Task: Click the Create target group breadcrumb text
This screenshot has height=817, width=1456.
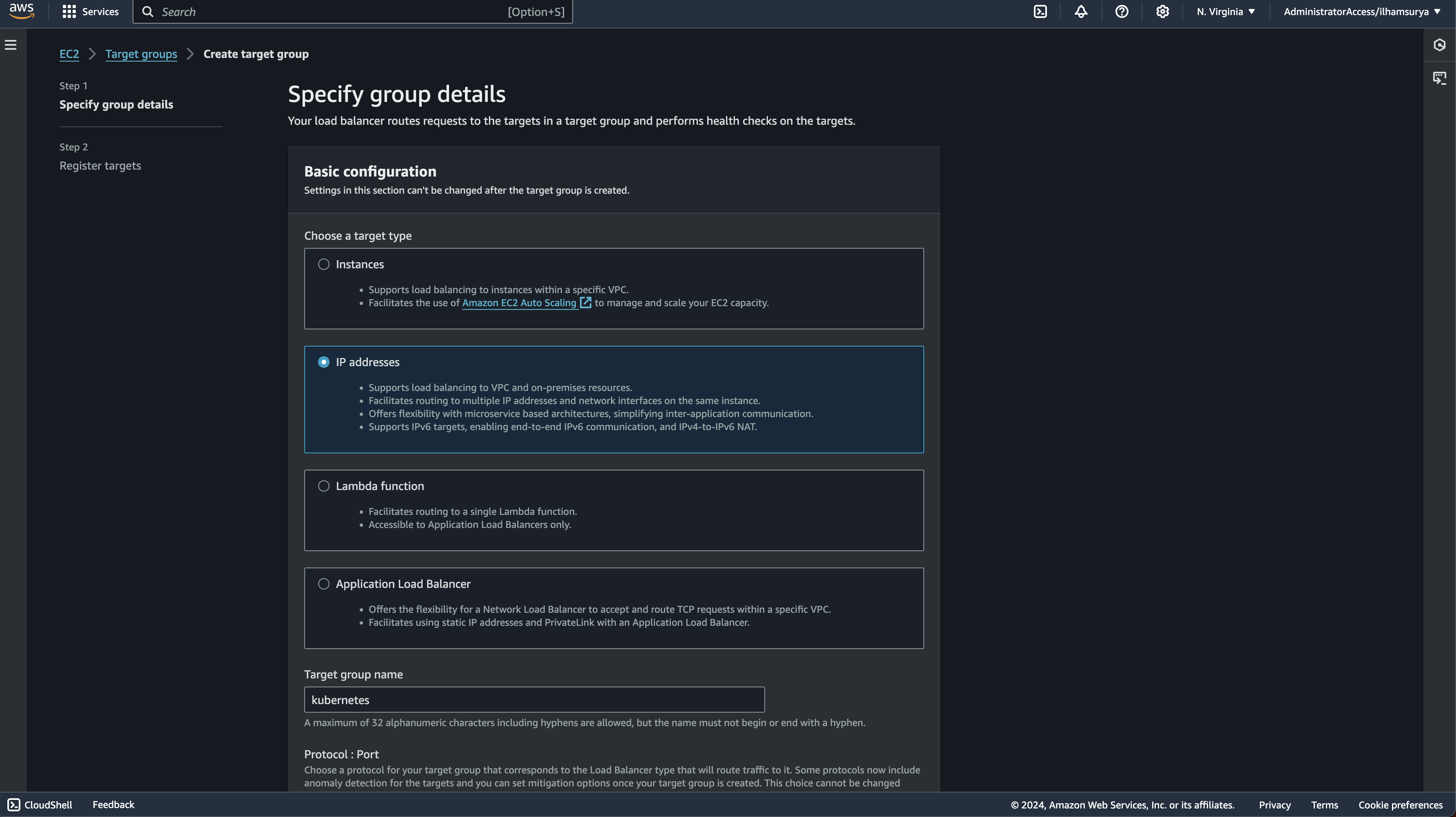Action: pyautogui.click(x=256, y=54)
